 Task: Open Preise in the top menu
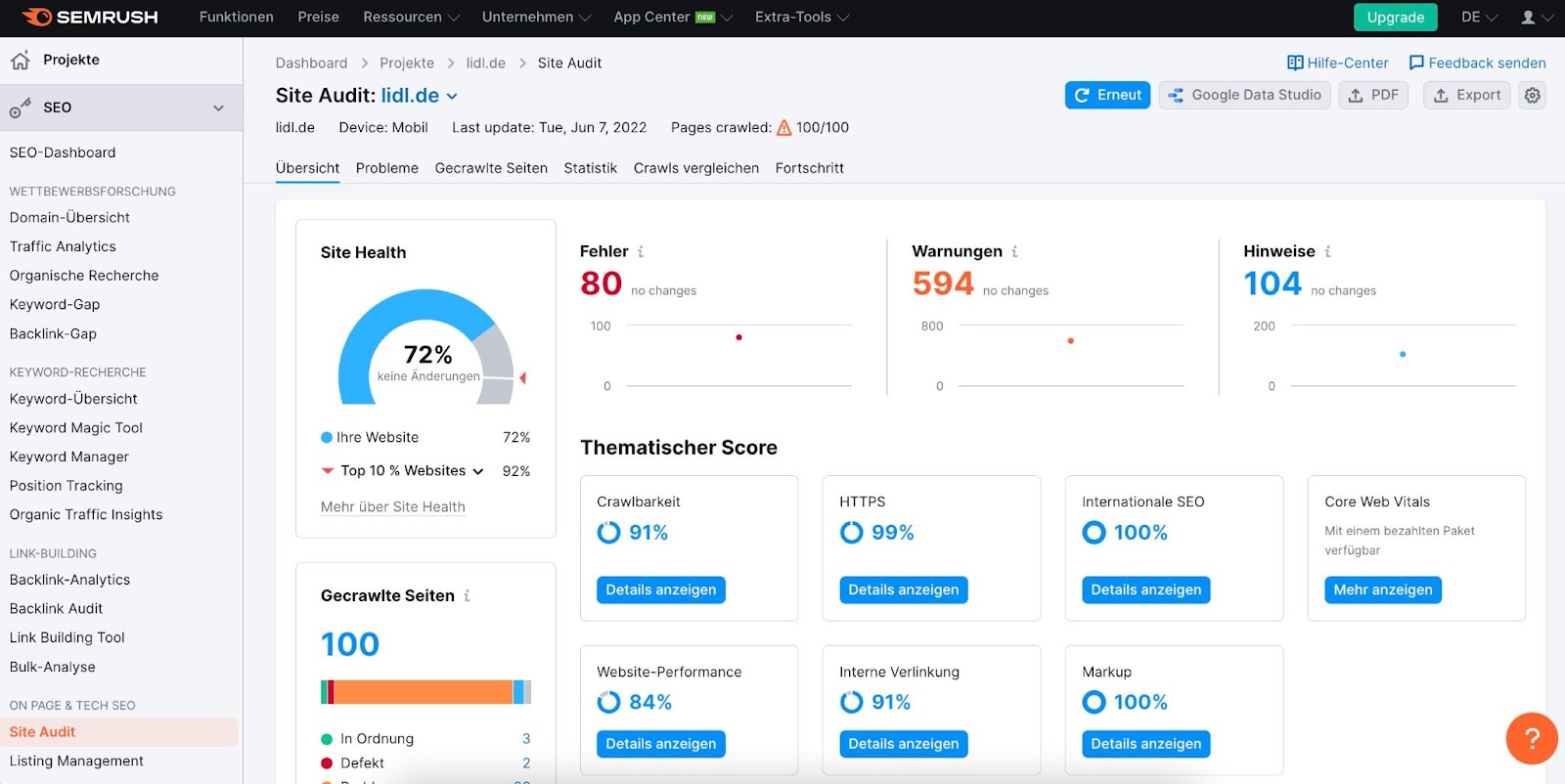point(319,17)
